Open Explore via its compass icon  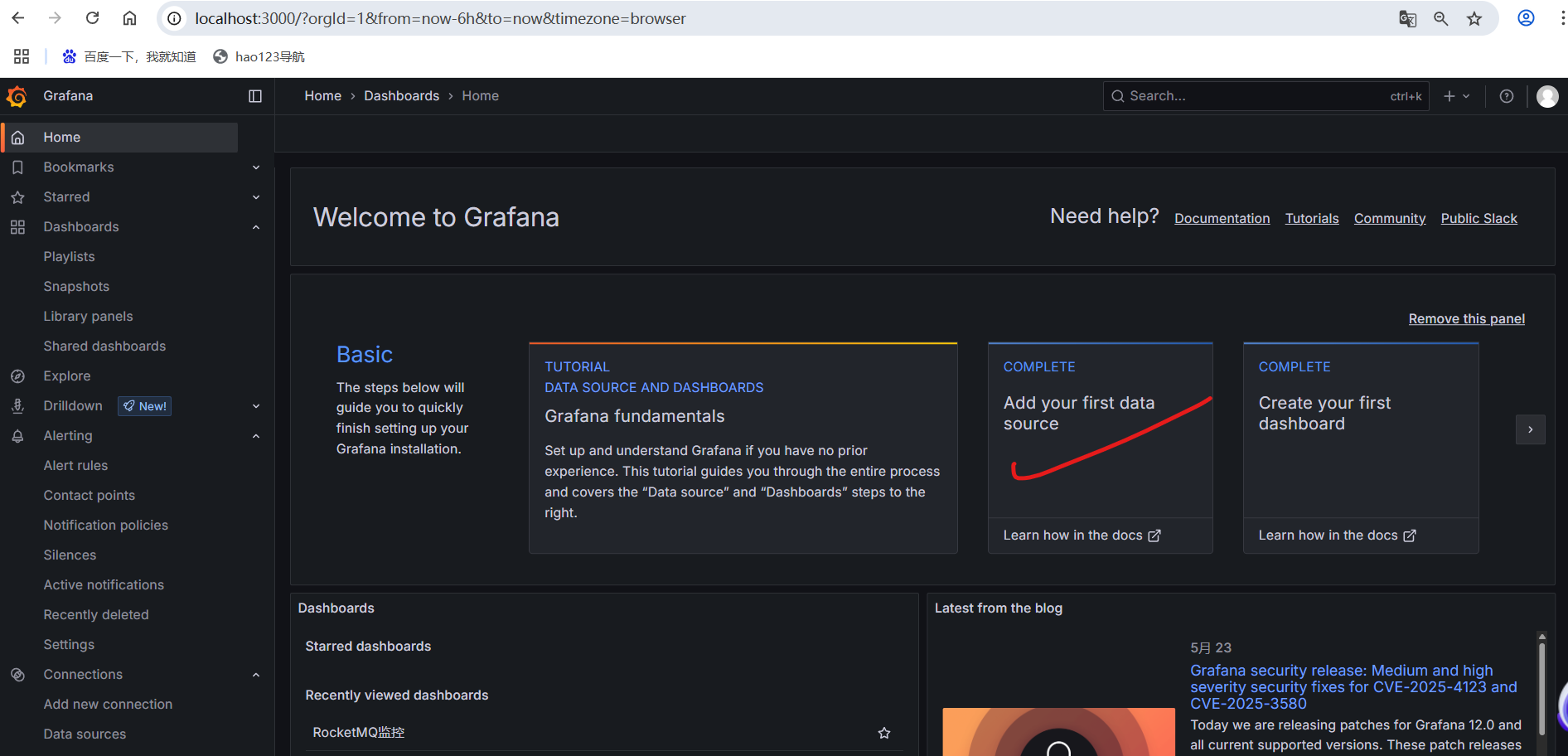pyautogui.click(x=17, y=376)
